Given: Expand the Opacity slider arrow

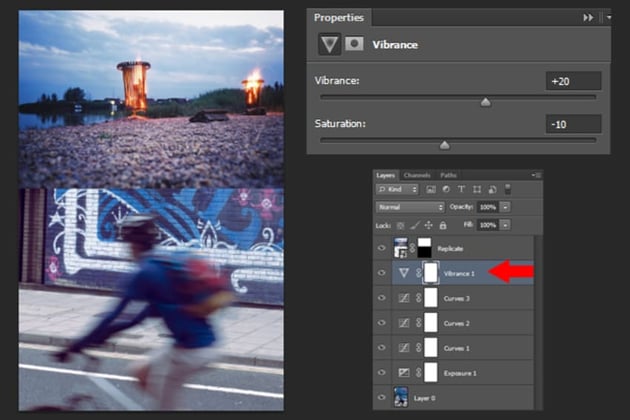Looking at the screenshot, I should pos(505,207).
